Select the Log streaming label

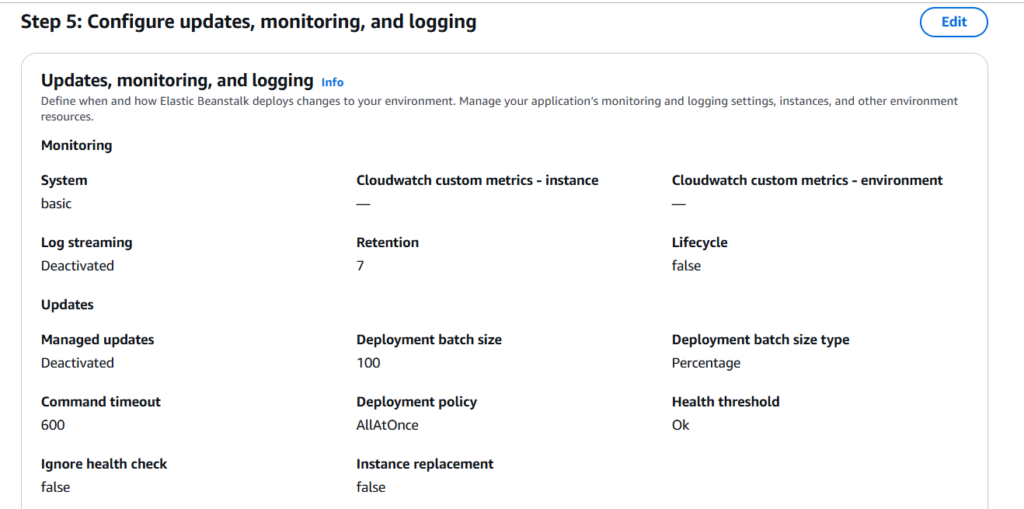click(86, 243)
